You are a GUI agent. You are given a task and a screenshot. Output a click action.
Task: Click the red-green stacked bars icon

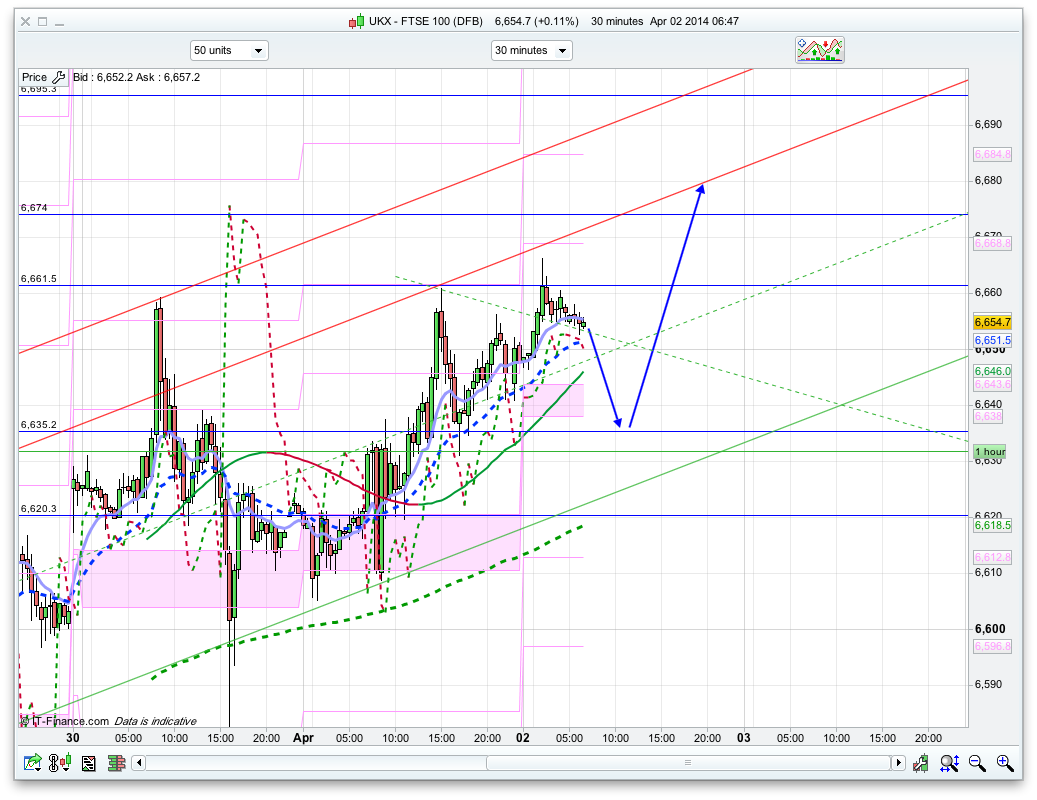[x=118, y=763]
